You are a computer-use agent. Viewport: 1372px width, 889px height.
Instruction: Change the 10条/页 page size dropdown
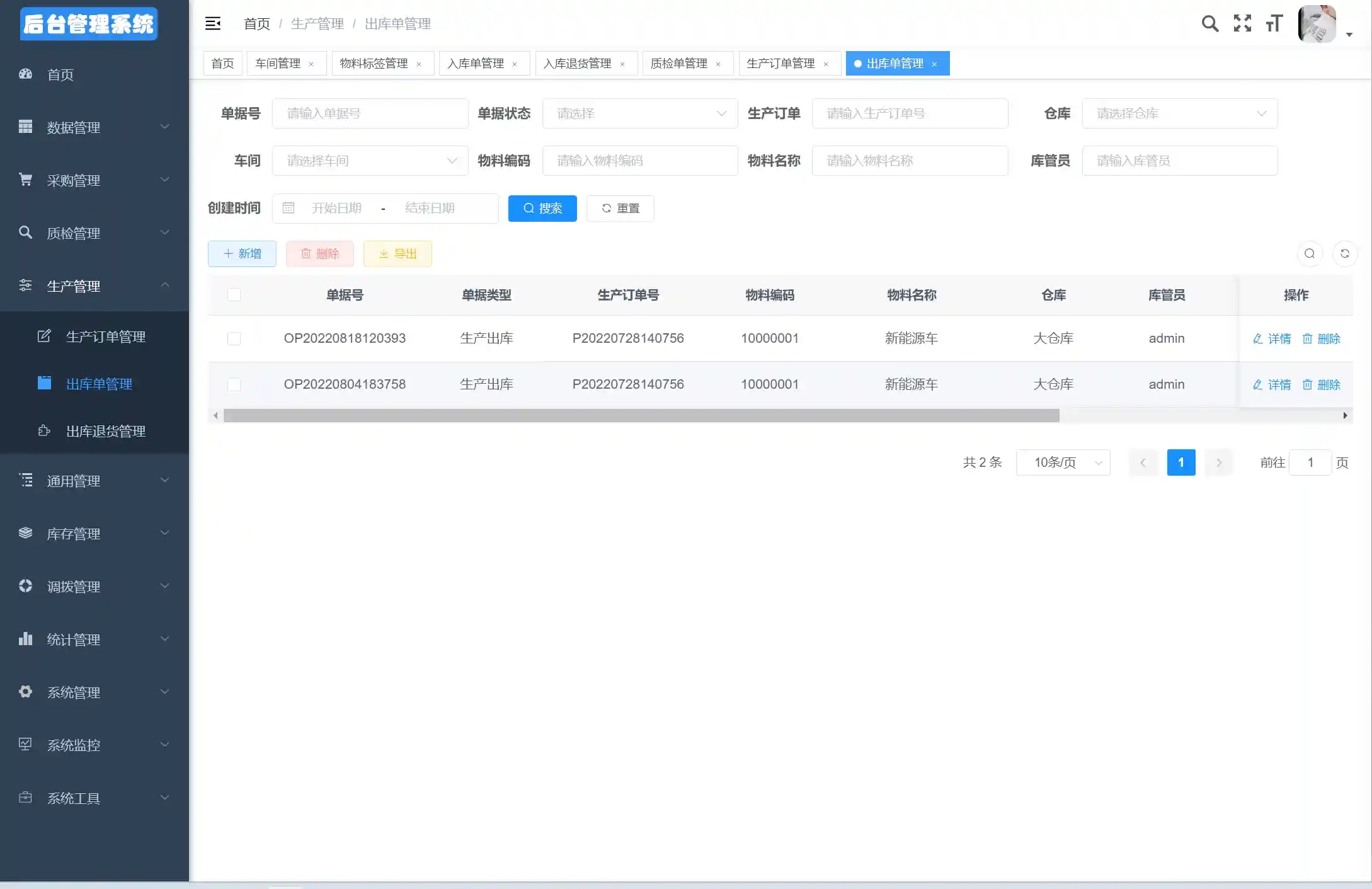pyautogui.click(x=1063, y=462)
